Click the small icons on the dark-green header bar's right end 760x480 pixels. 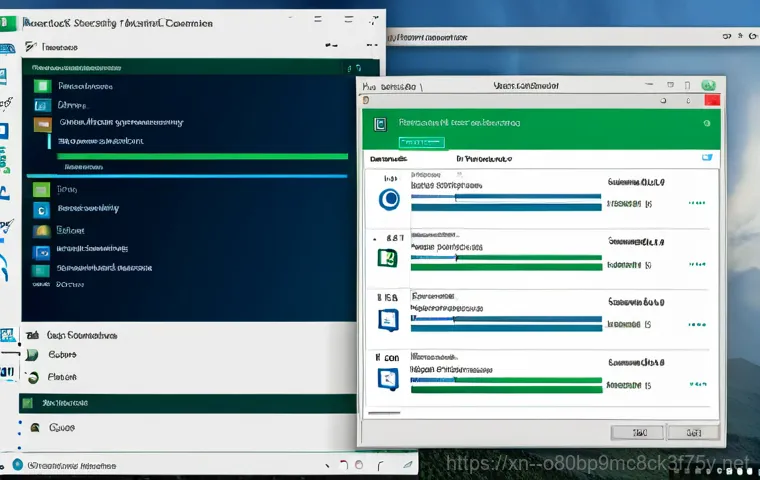point(354,68)
